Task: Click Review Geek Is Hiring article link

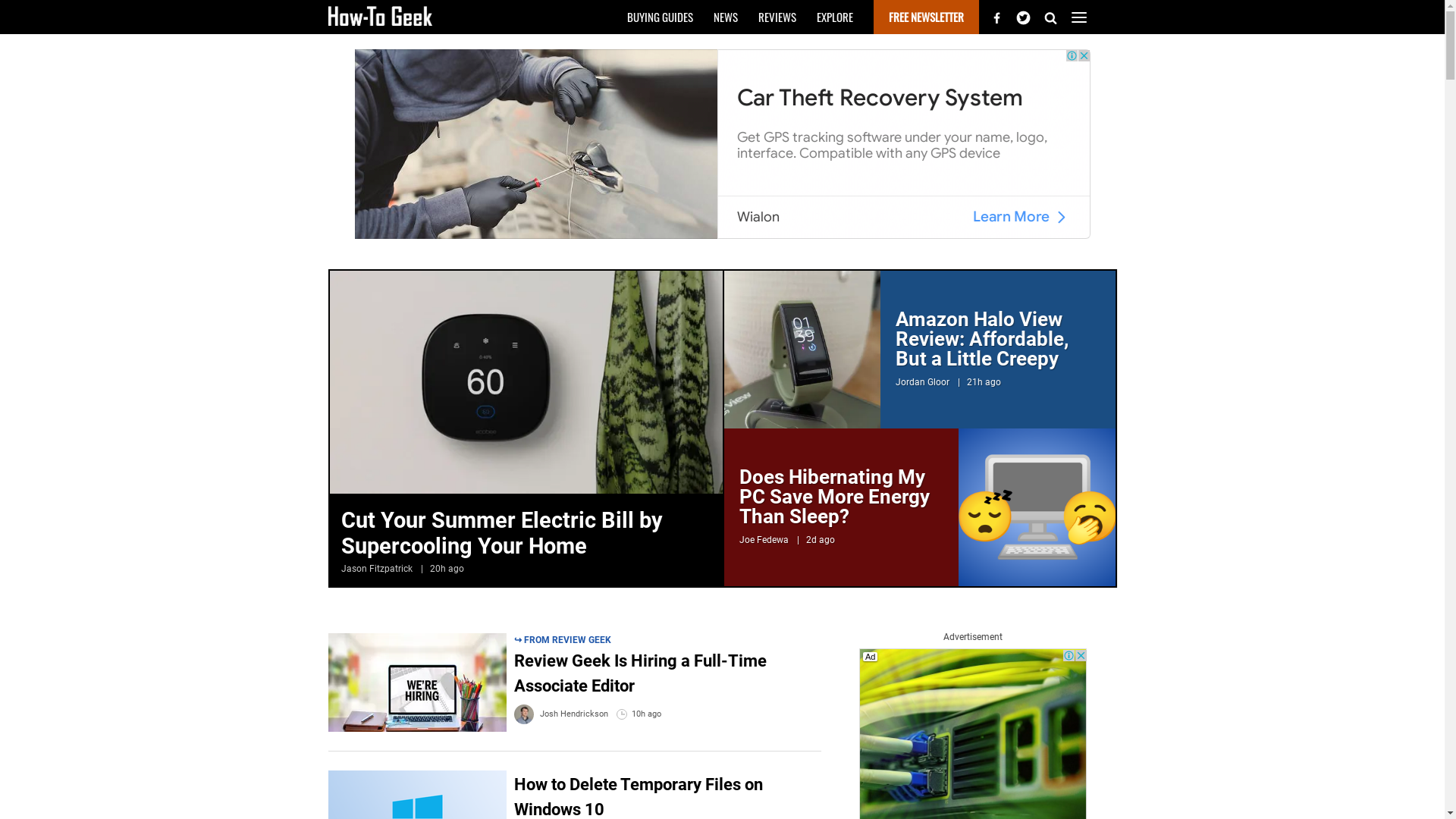Action: click(640, 673)
